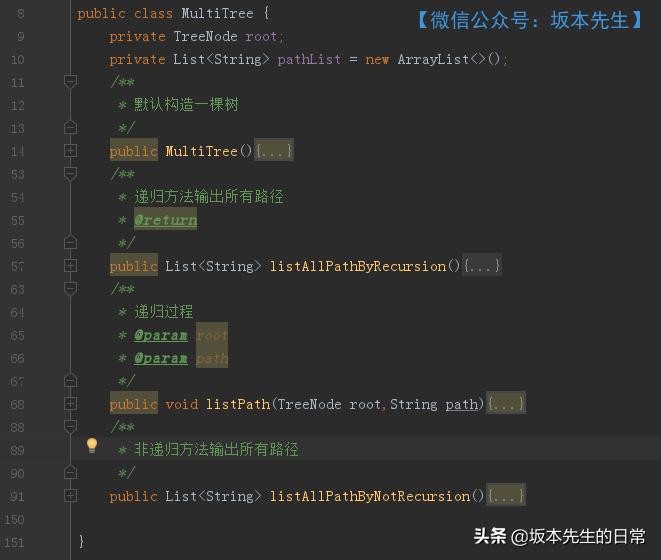Click method name listPath

(238, 404)
